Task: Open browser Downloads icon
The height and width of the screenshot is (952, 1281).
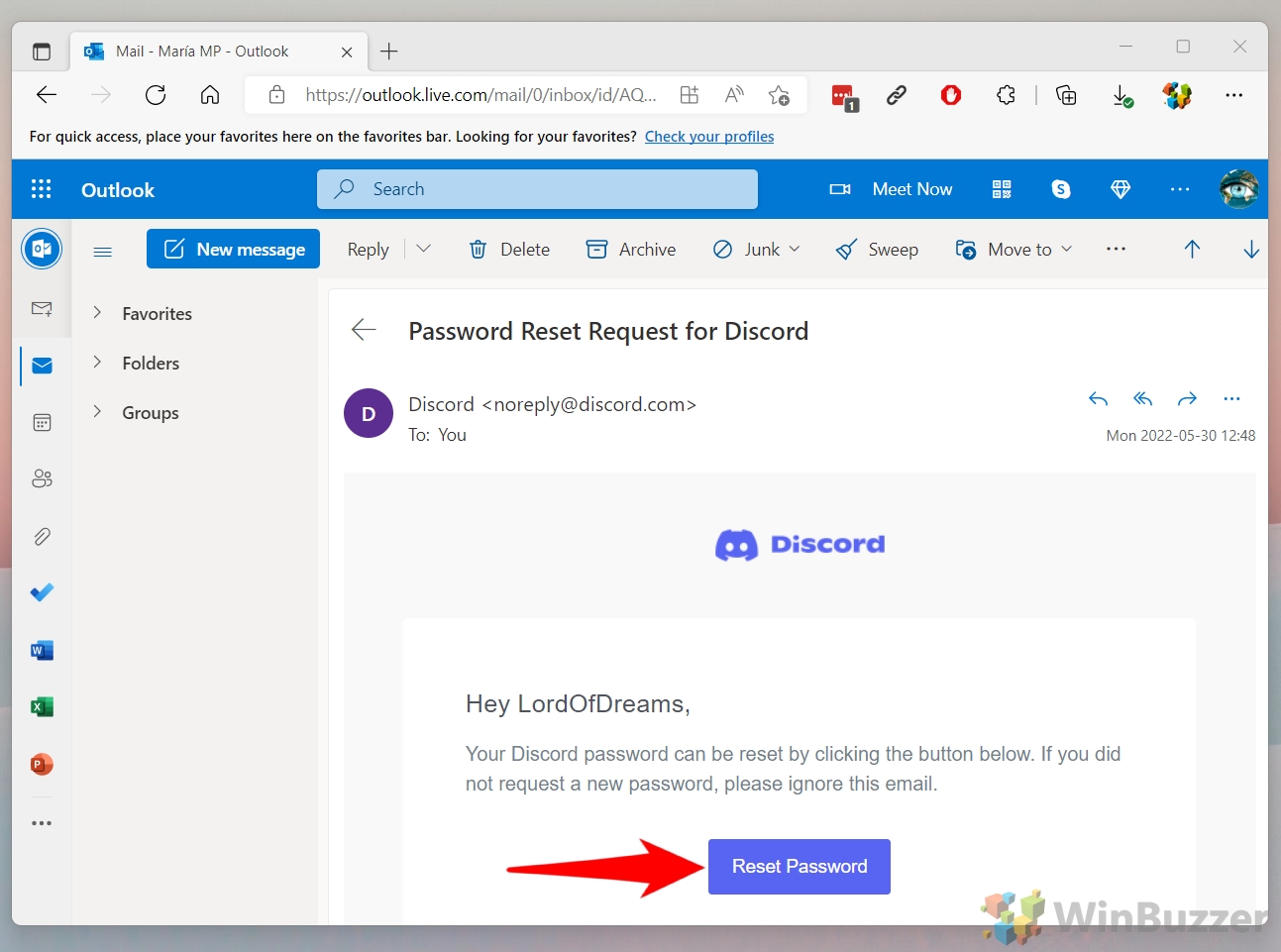Action: [1122, 95]
